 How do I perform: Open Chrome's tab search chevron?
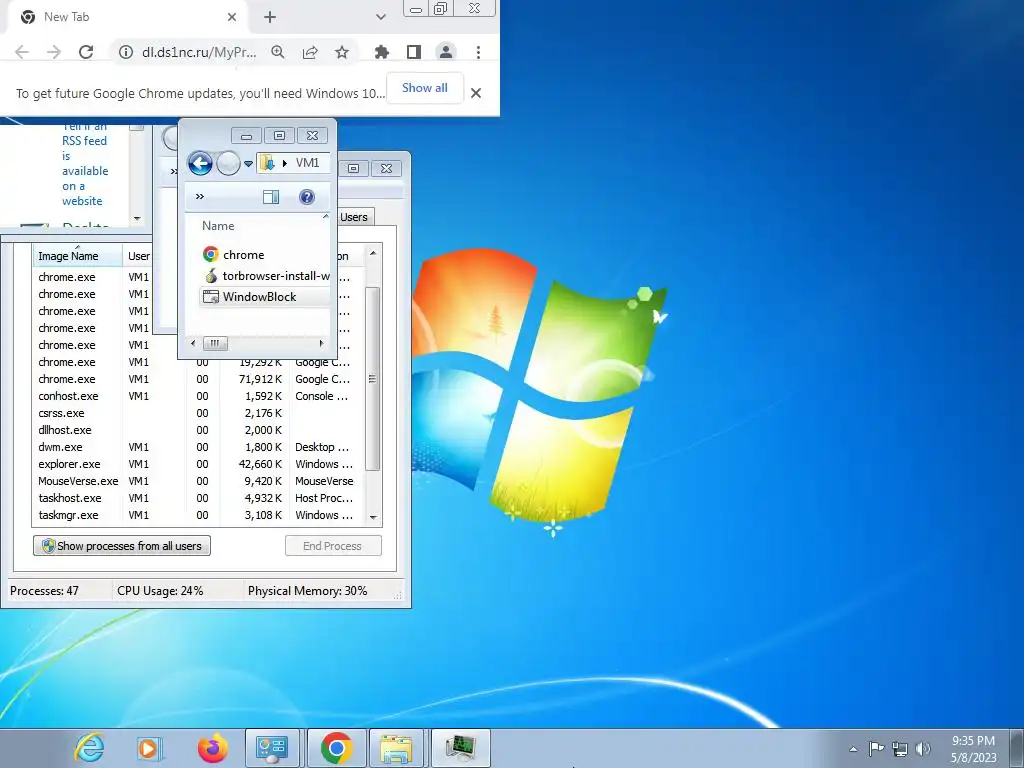(381, 17)
